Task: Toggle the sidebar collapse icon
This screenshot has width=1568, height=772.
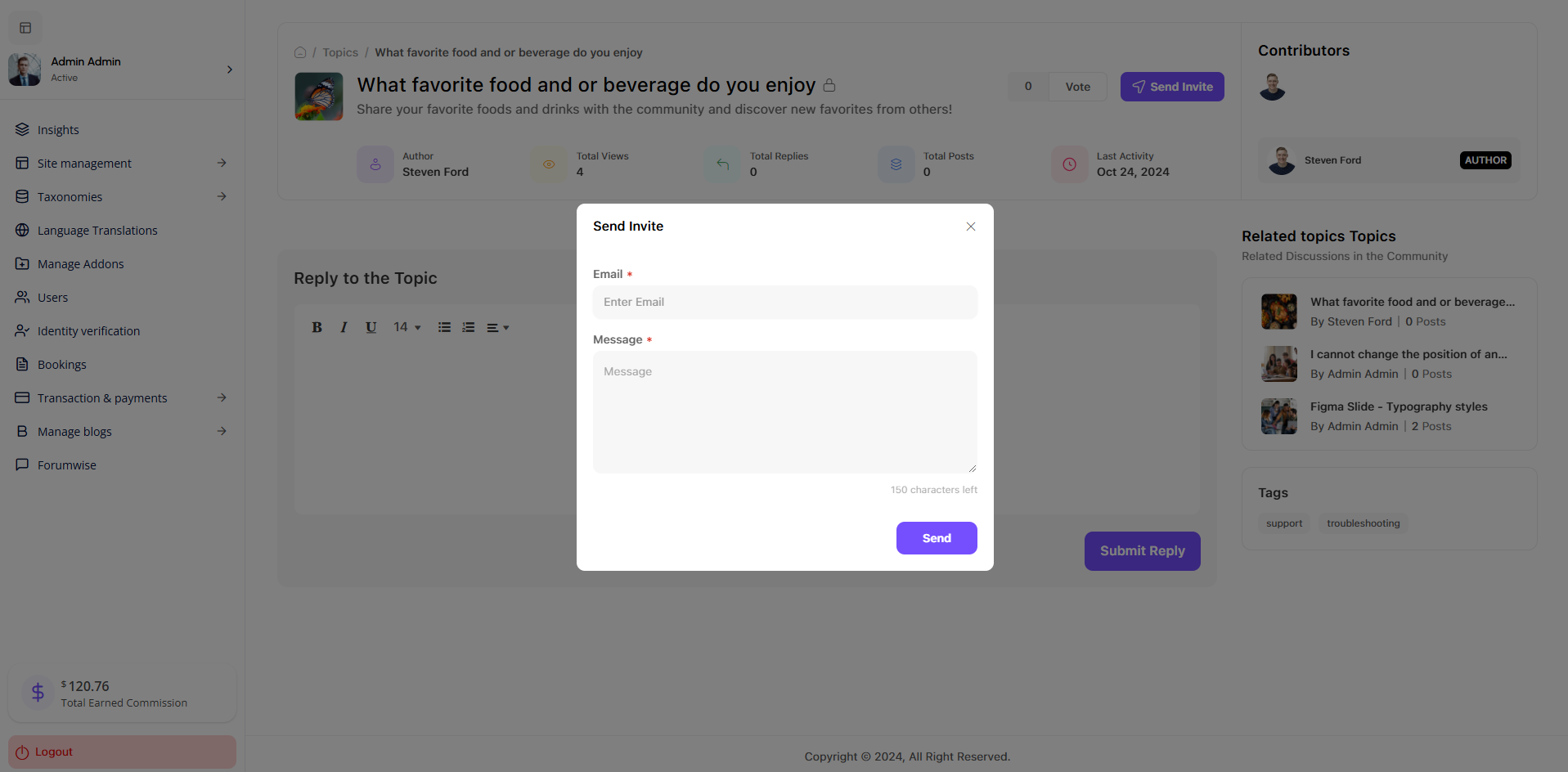Action: click(25, 28)
